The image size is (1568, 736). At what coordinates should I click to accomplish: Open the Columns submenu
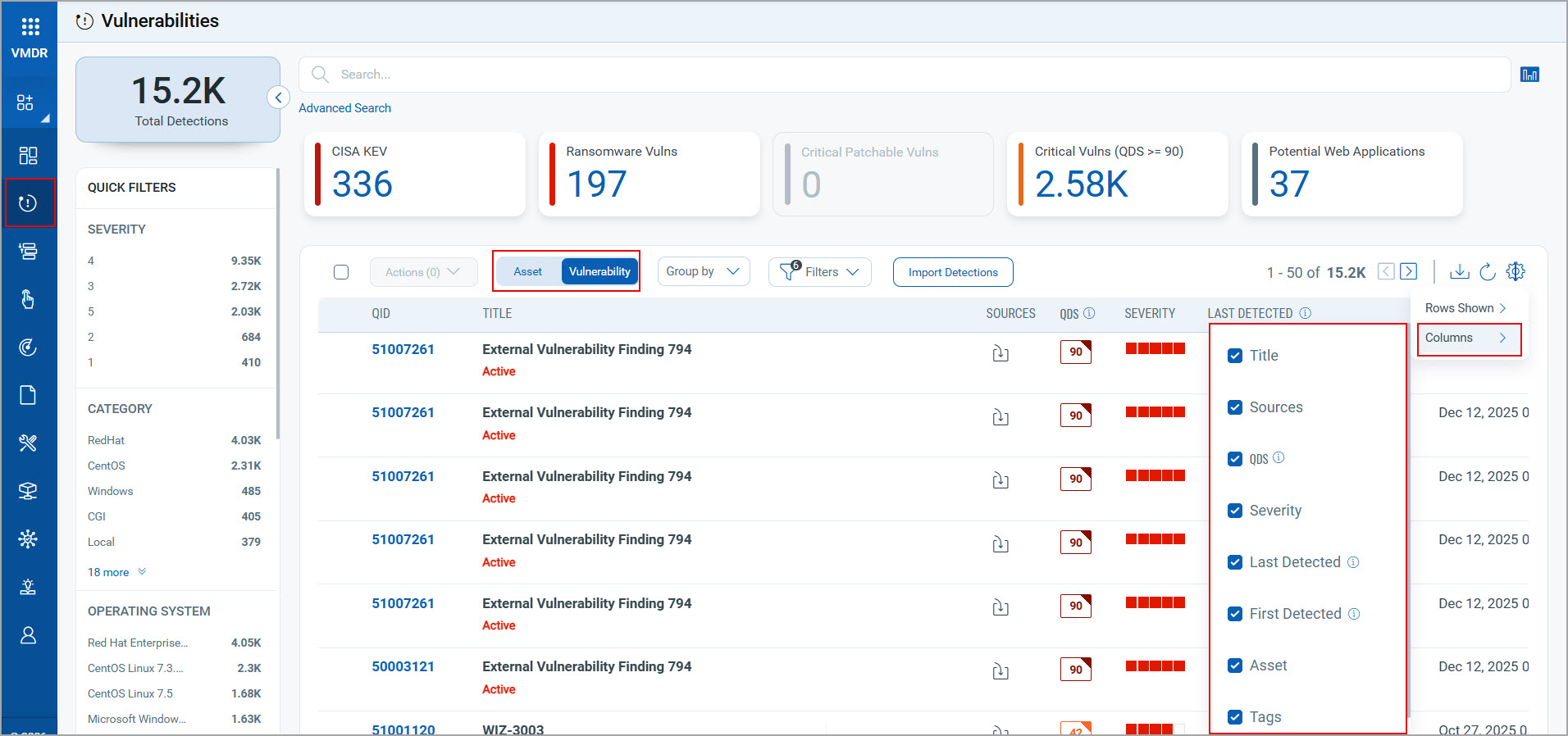pos(1467,338)
